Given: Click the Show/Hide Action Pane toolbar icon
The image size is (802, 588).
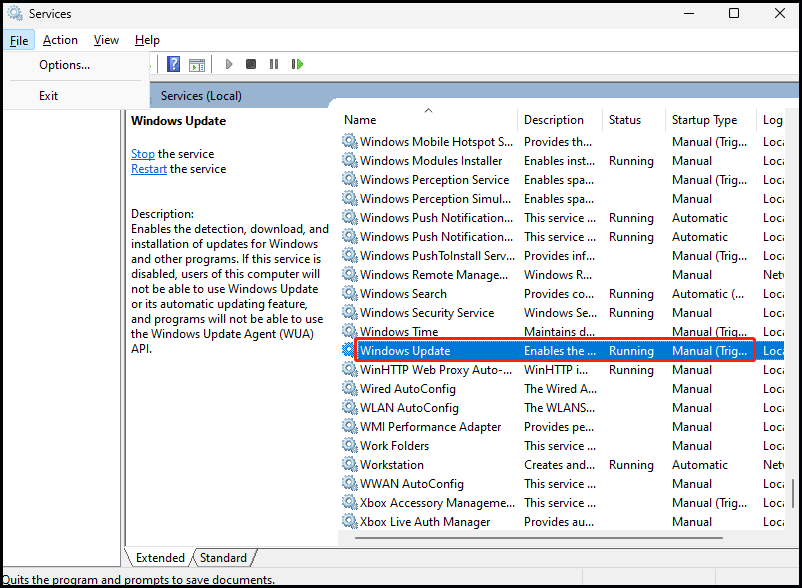Looking at the screenshot, I should tap(197, 65).
